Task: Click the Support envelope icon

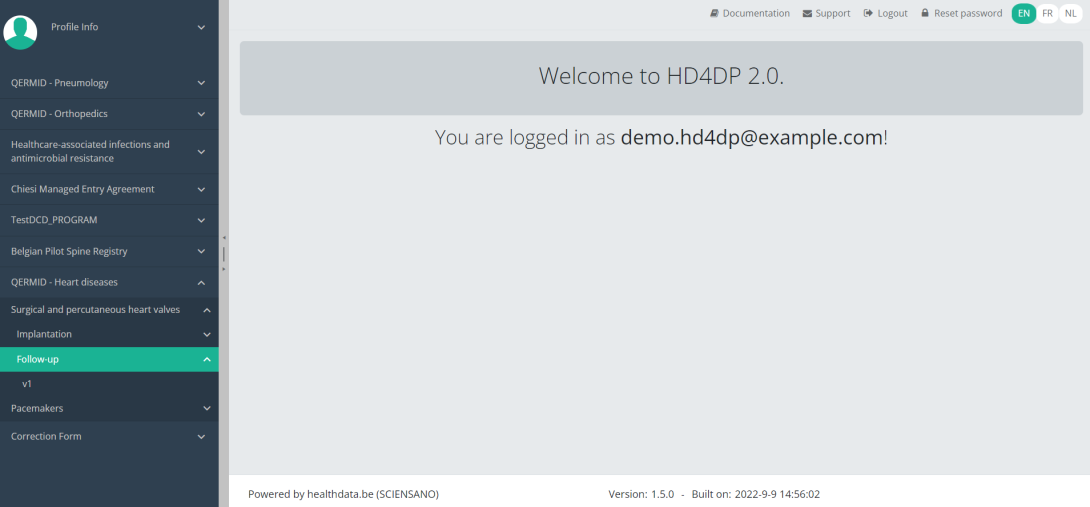Action: pyautogui.click(x=807, y=14)
